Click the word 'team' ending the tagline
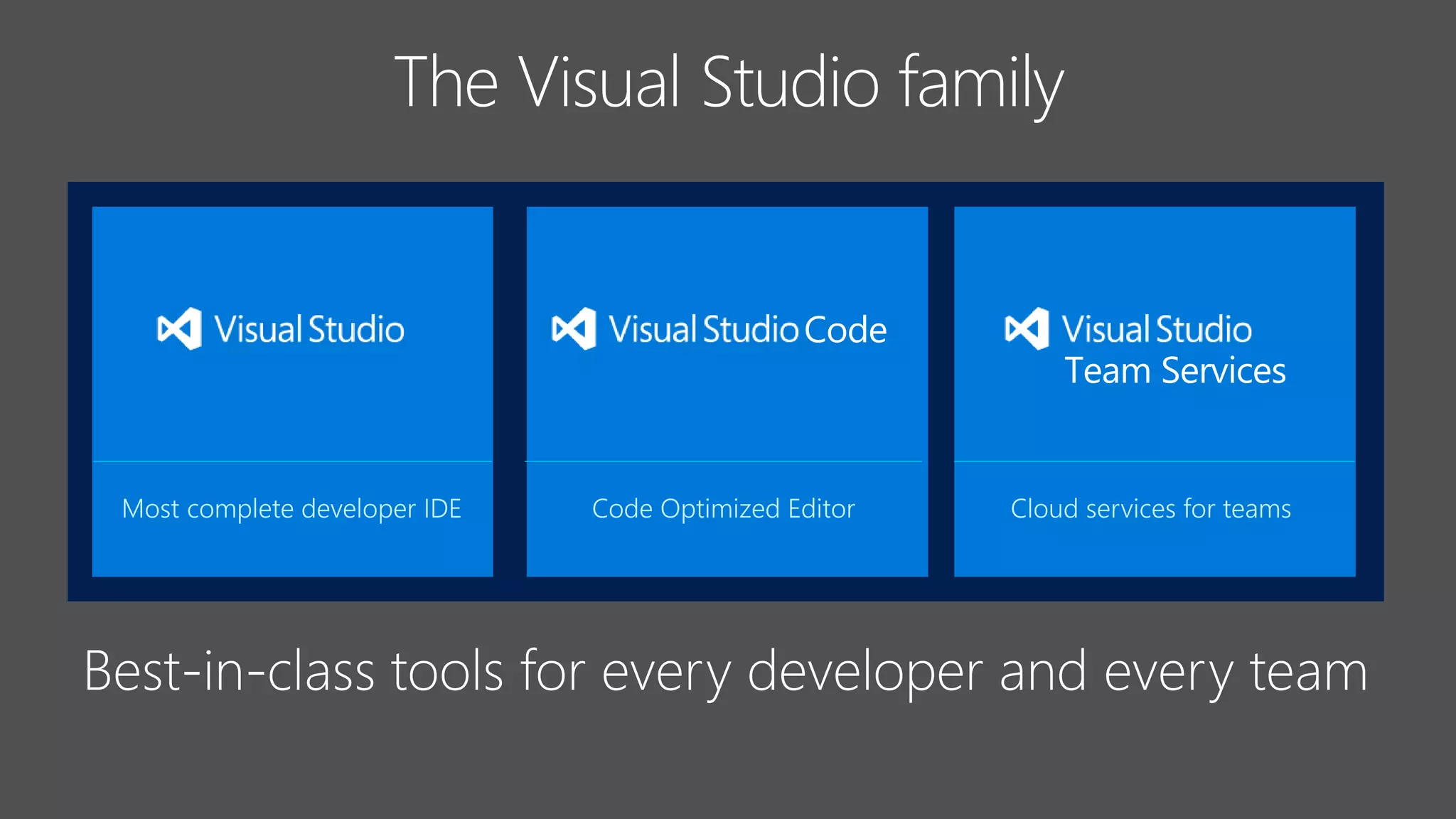The width and height of the screenshot is (1456, 819). 1308,671
